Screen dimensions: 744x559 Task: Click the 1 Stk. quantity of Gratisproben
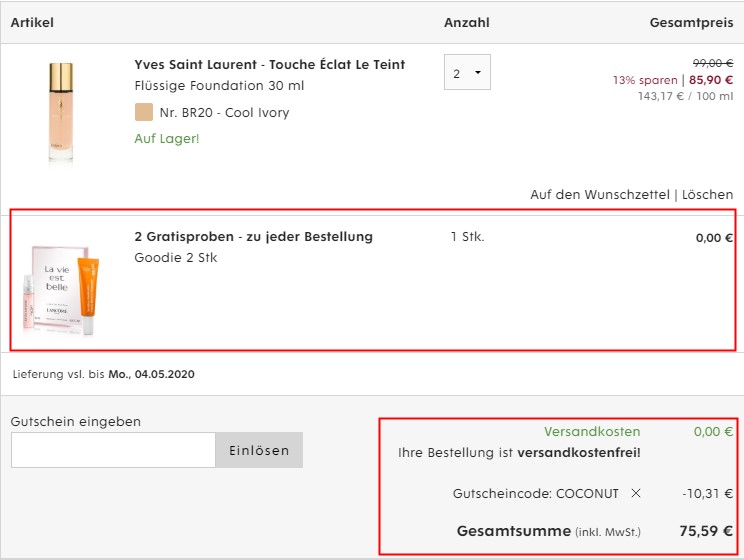[x=467, y=236]
